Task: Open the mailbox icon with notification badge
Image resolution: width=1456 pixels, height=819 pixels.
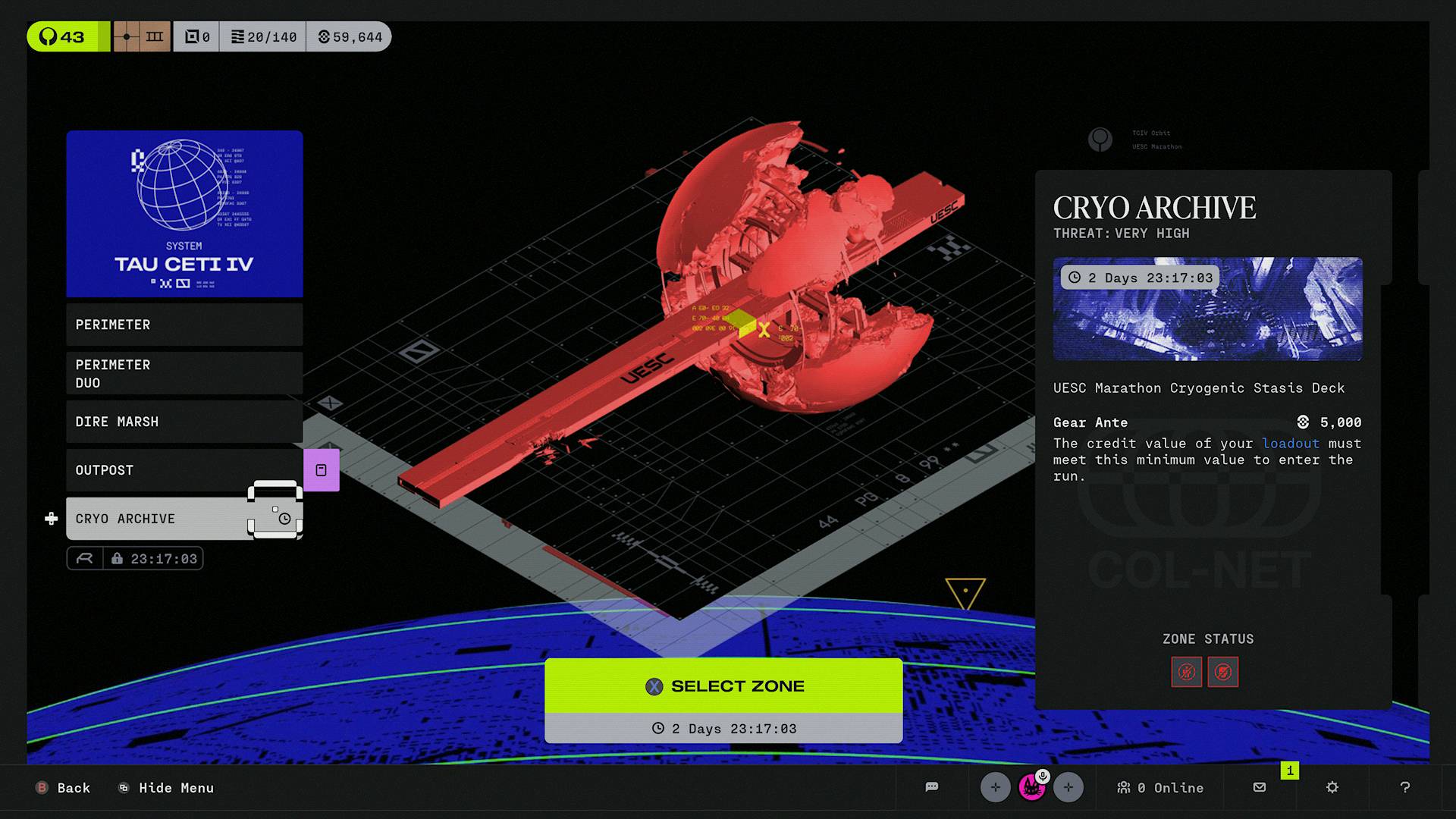Action: [1260, 787]
